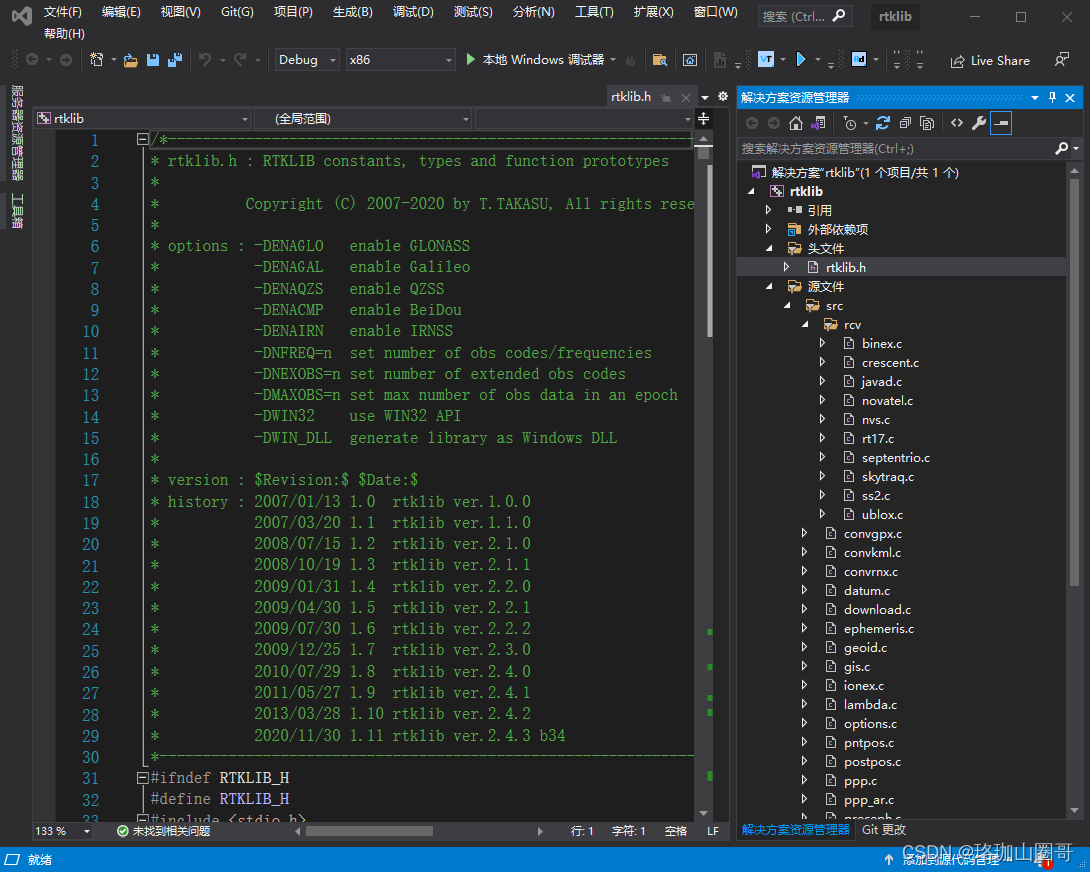Unpin the Solution Explorer panel
Screen dimensions: 1090x872
pyautogui.click(x=1053, y=97)
